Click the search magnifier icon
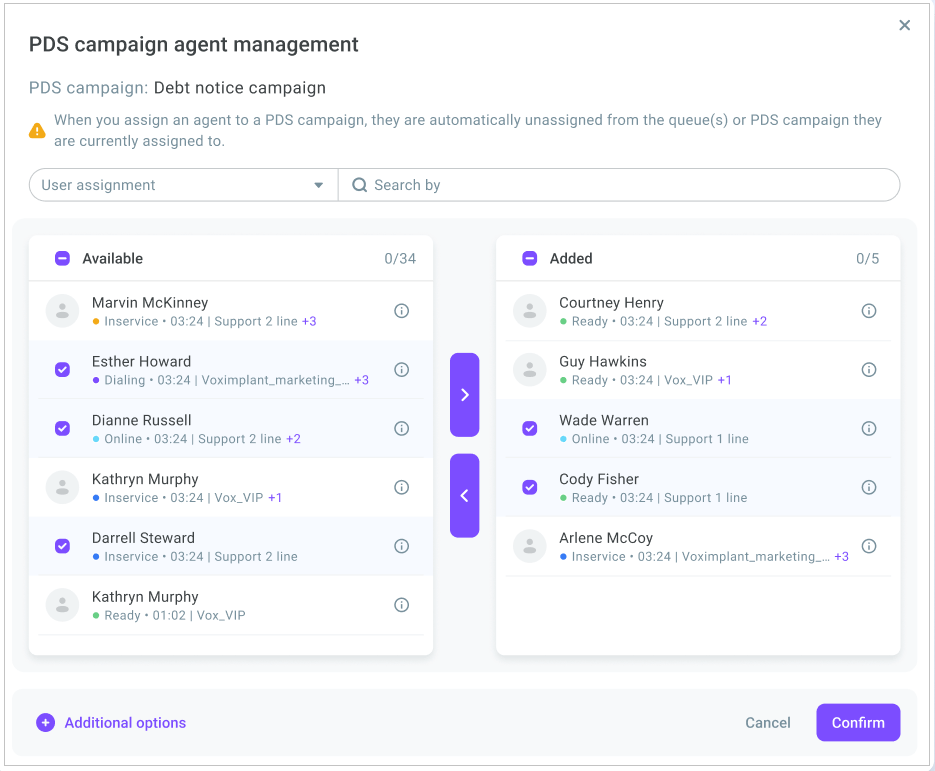 coord(360,185)
